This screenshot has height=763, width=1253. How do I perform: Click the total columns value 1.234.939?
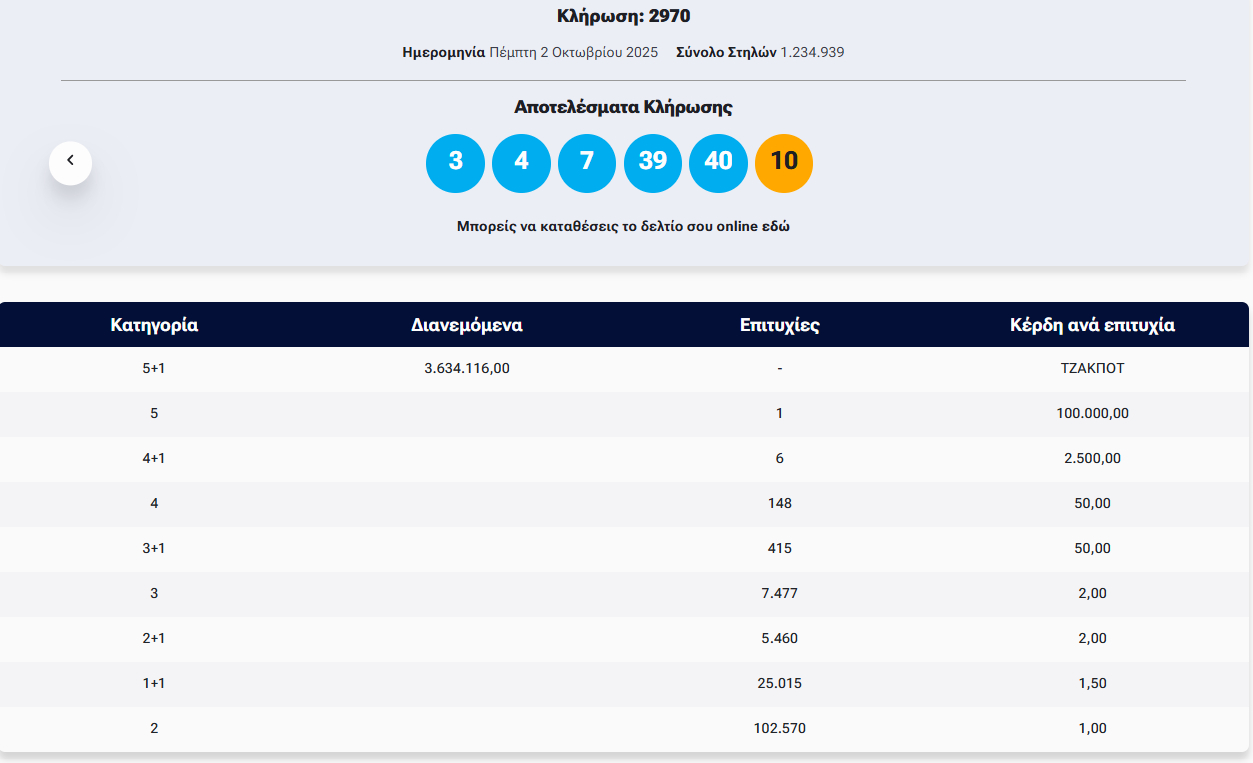[x=812, y=52]
